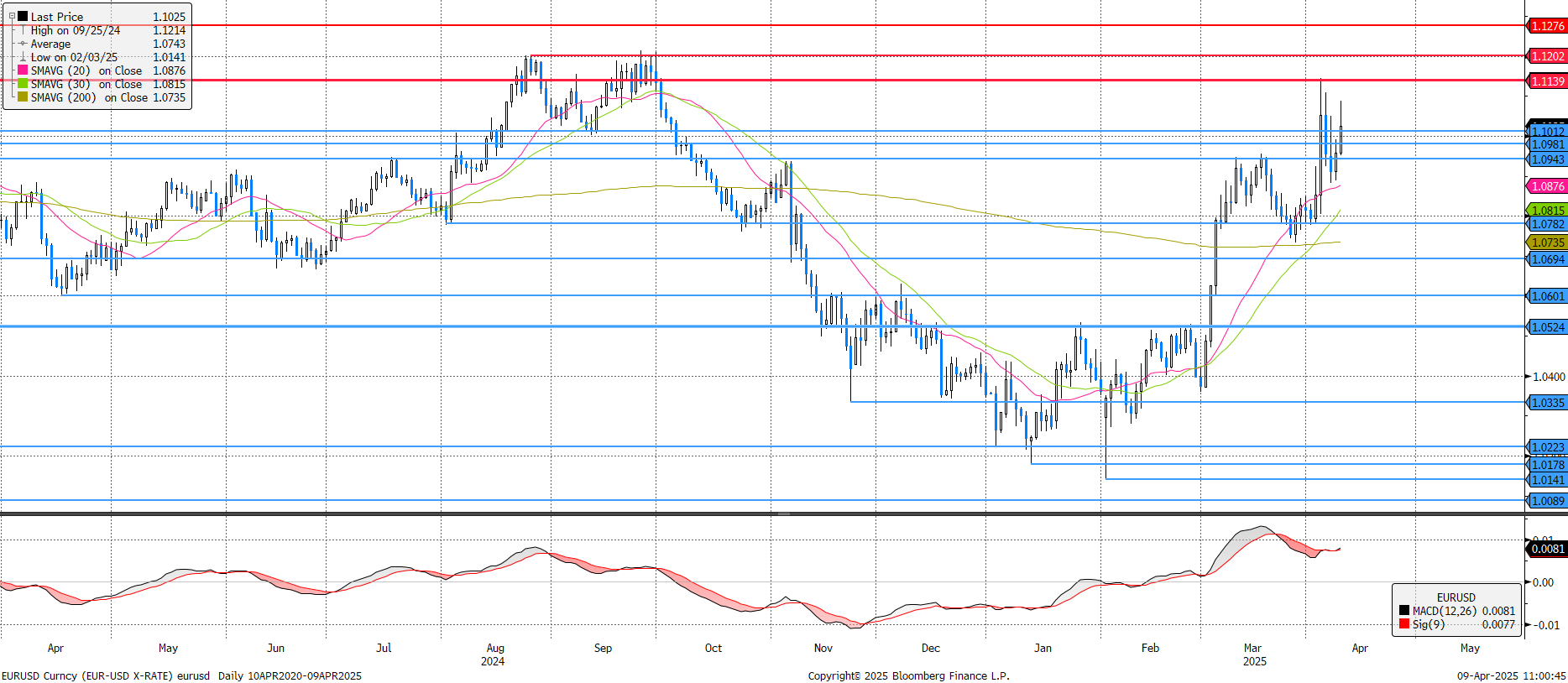This screenshot has width=1568, height=683.
Task: Click the blue 1.0601 axis price label
Action: [1547, 296]
